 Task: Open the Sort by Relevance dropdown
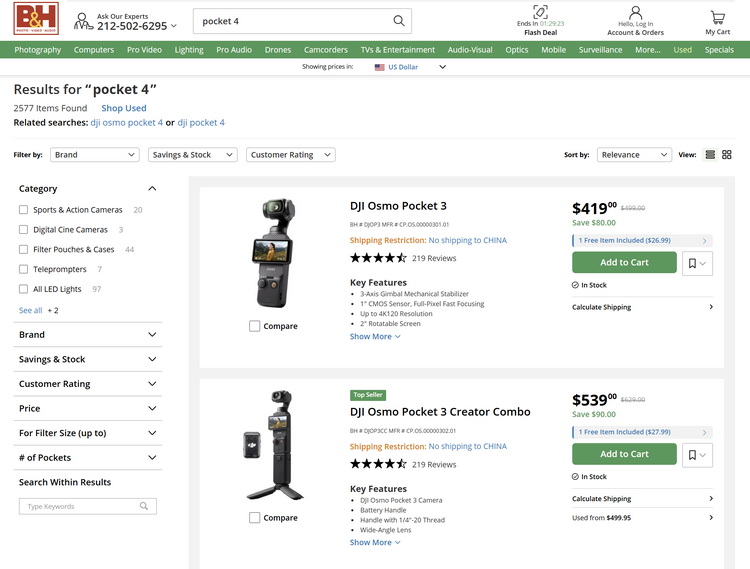634,154
